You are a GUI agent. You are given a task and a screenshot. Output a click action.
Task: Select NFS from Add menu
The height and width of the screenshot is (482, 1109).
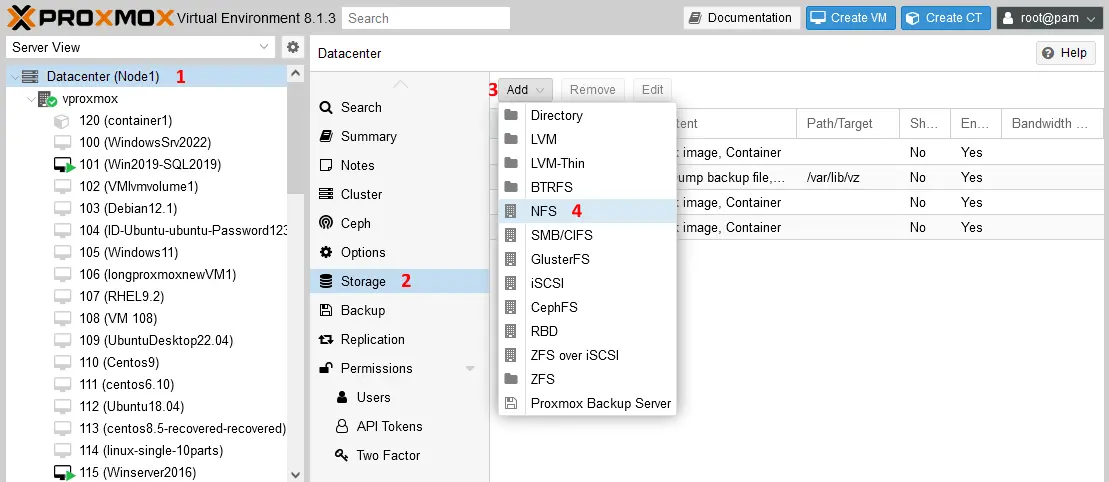587,211
